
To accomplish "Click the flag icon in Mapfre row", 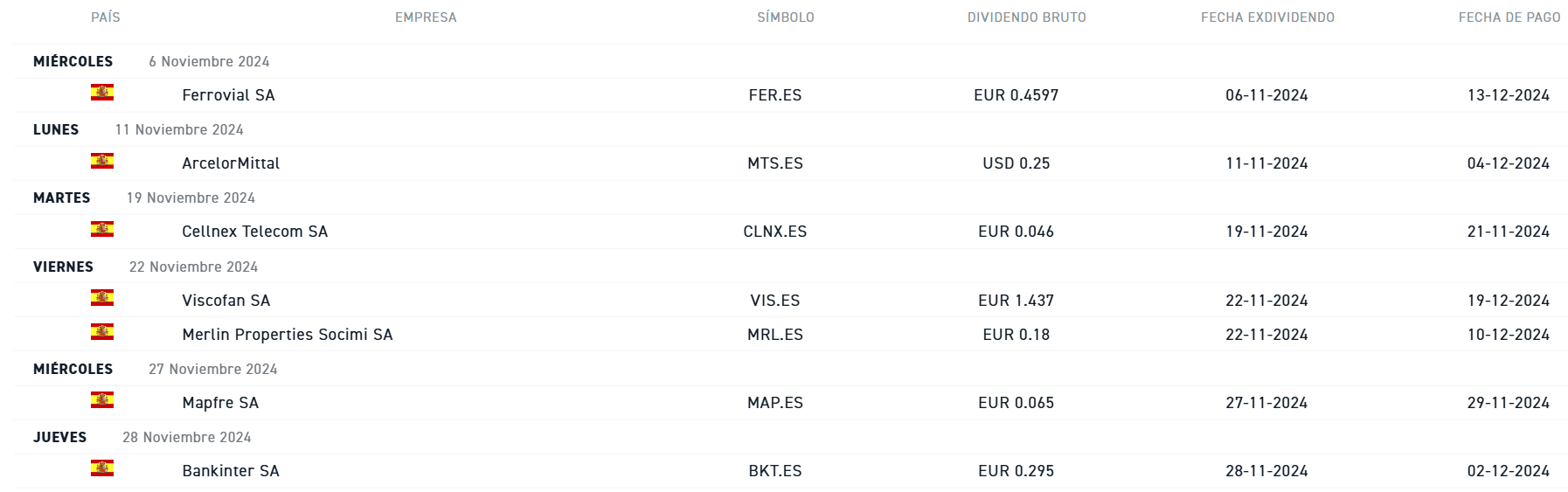I will pos(102,400).
